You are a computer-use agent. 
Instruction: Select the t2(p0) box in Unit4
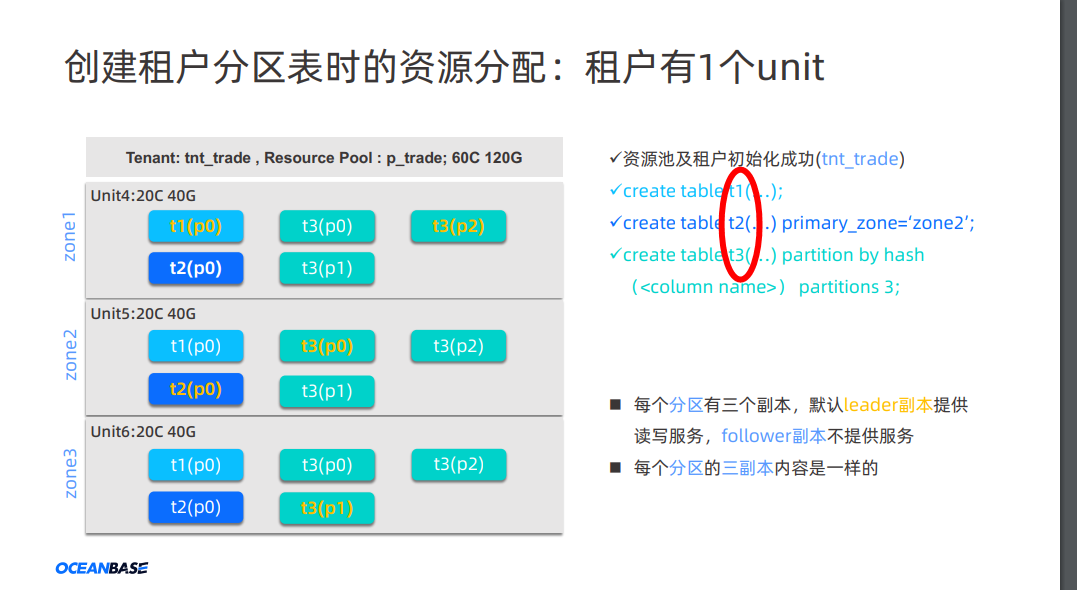click(196, 269)
